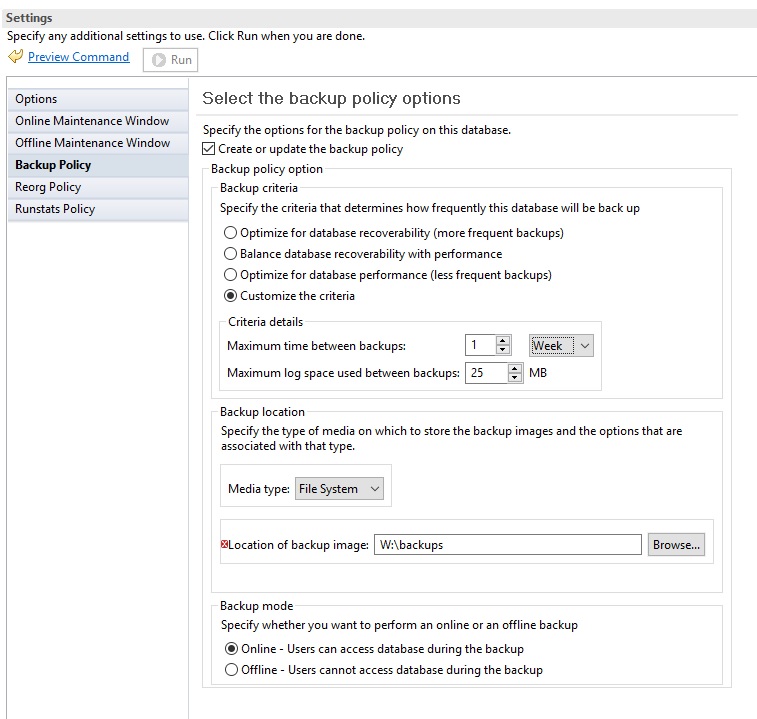Choose Optimize for database performance option
Screen dimensions: 757x719
click(231, 275)
